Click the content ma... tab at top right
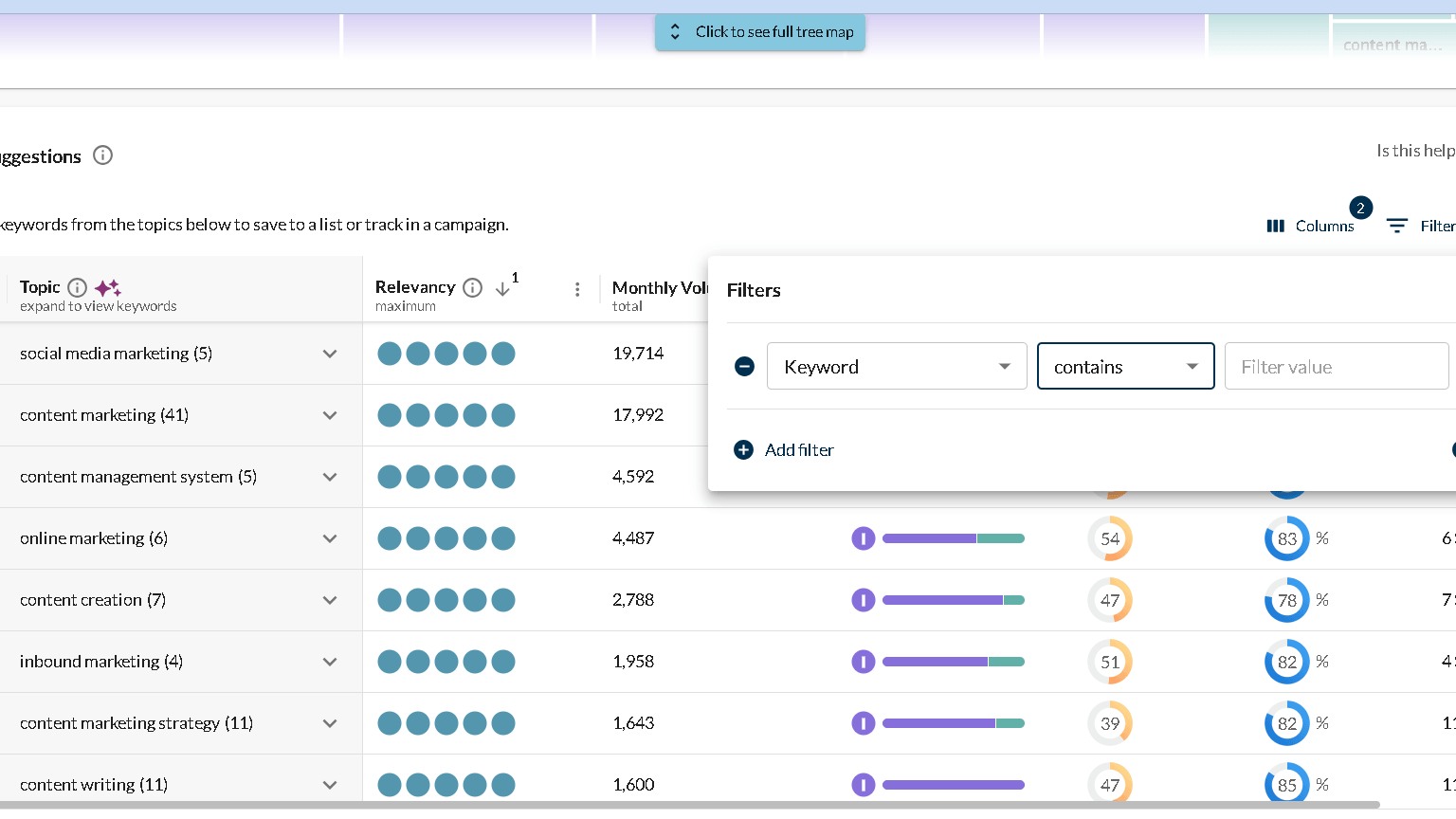 coord(1393,45)
